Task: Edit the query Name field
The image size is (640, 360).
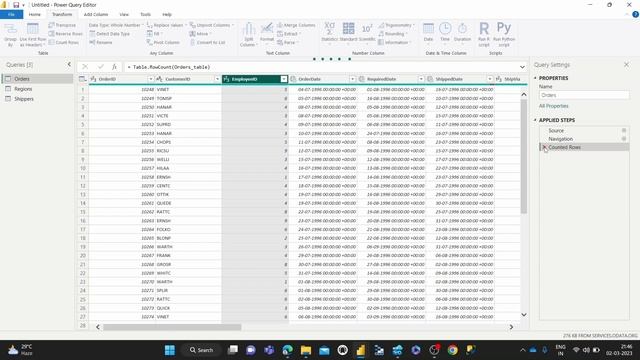Action: (584, 95)
